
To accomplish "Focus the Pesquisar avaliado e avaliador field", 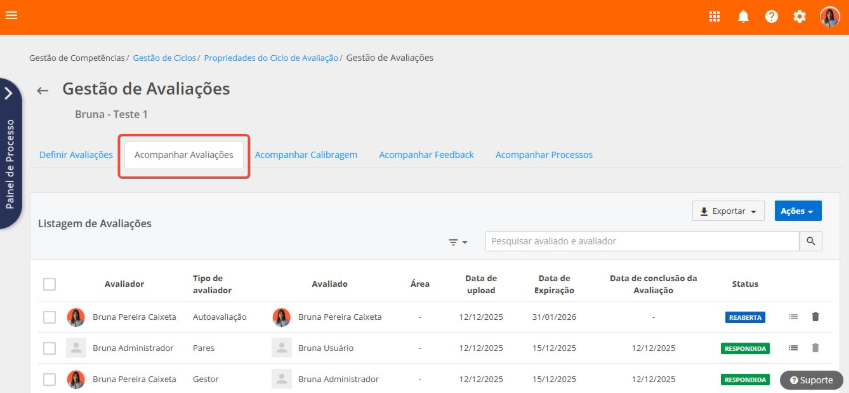I will [642, 241].
